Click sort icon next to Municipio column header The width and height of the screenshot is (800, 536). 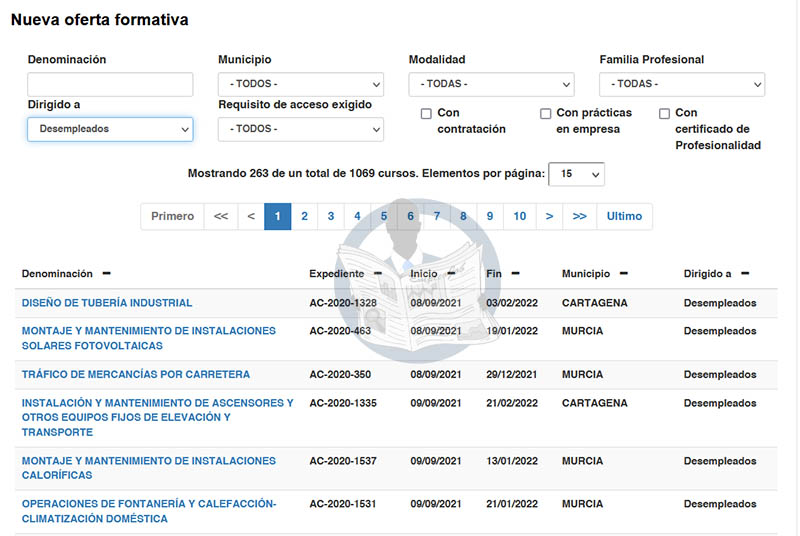(x=623, y=274)
